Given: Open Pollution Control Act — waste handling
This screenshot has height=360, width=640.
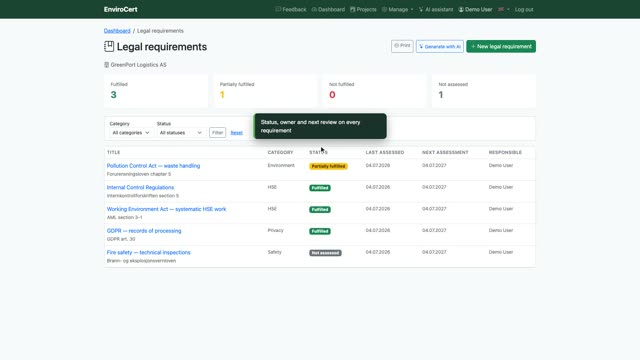Looking at the screenshot, I should coord(153,166).
